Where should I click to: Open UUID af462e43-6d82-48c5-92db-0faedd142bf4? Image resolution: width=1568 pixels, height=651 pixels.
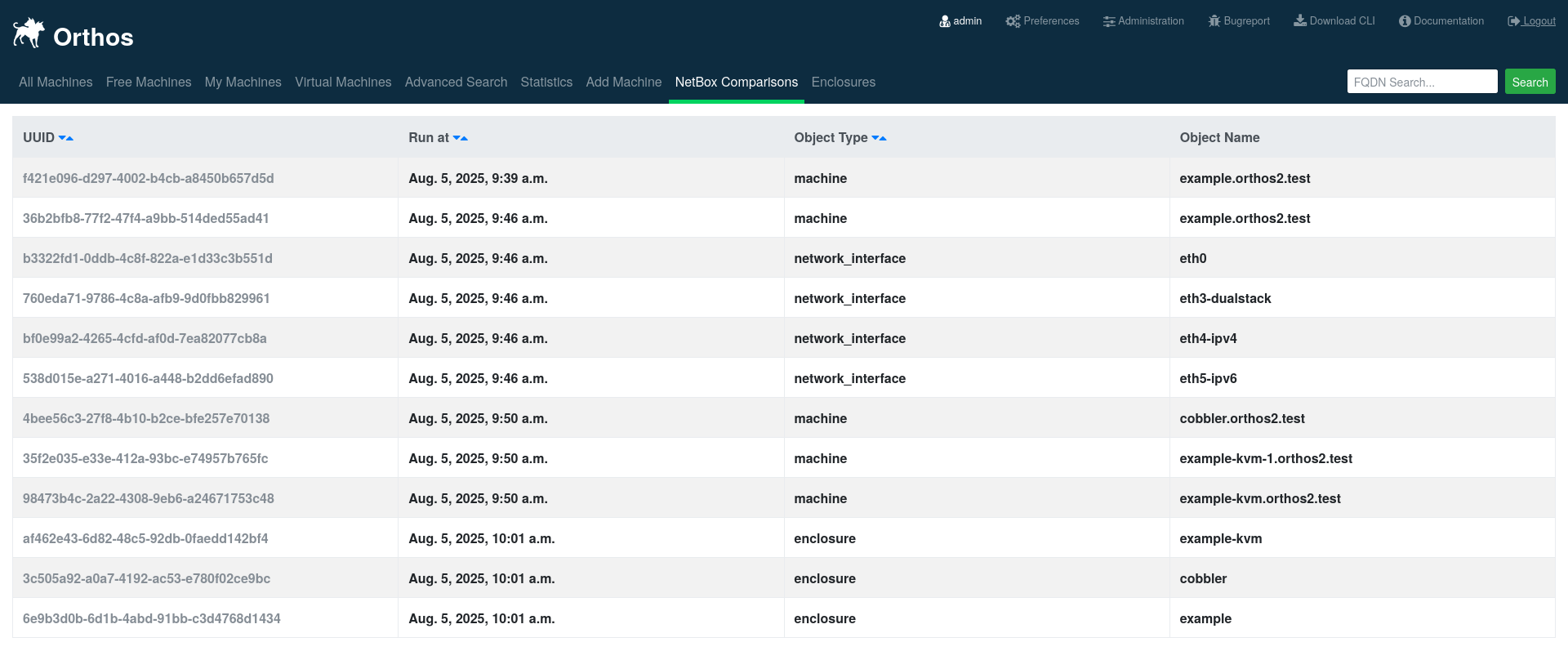(x=145, y=538)
